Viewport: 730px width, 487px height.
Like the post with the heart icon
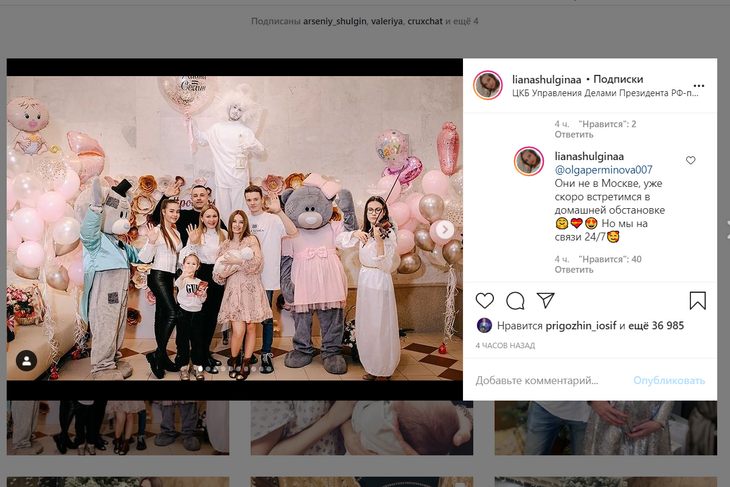click(x=485, y=301)
